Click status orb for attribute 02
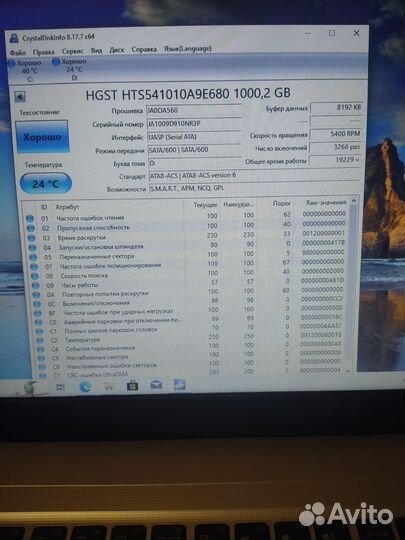 point(31,228)
